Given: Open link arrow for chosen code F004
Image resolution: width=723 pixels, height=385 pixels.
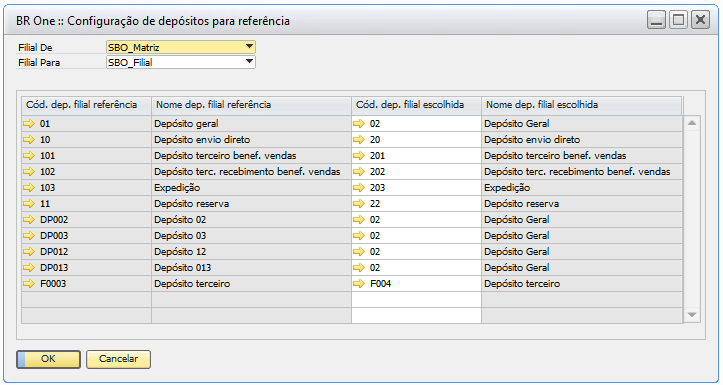Looking at the screenshot, I should [x=359, y=284].
